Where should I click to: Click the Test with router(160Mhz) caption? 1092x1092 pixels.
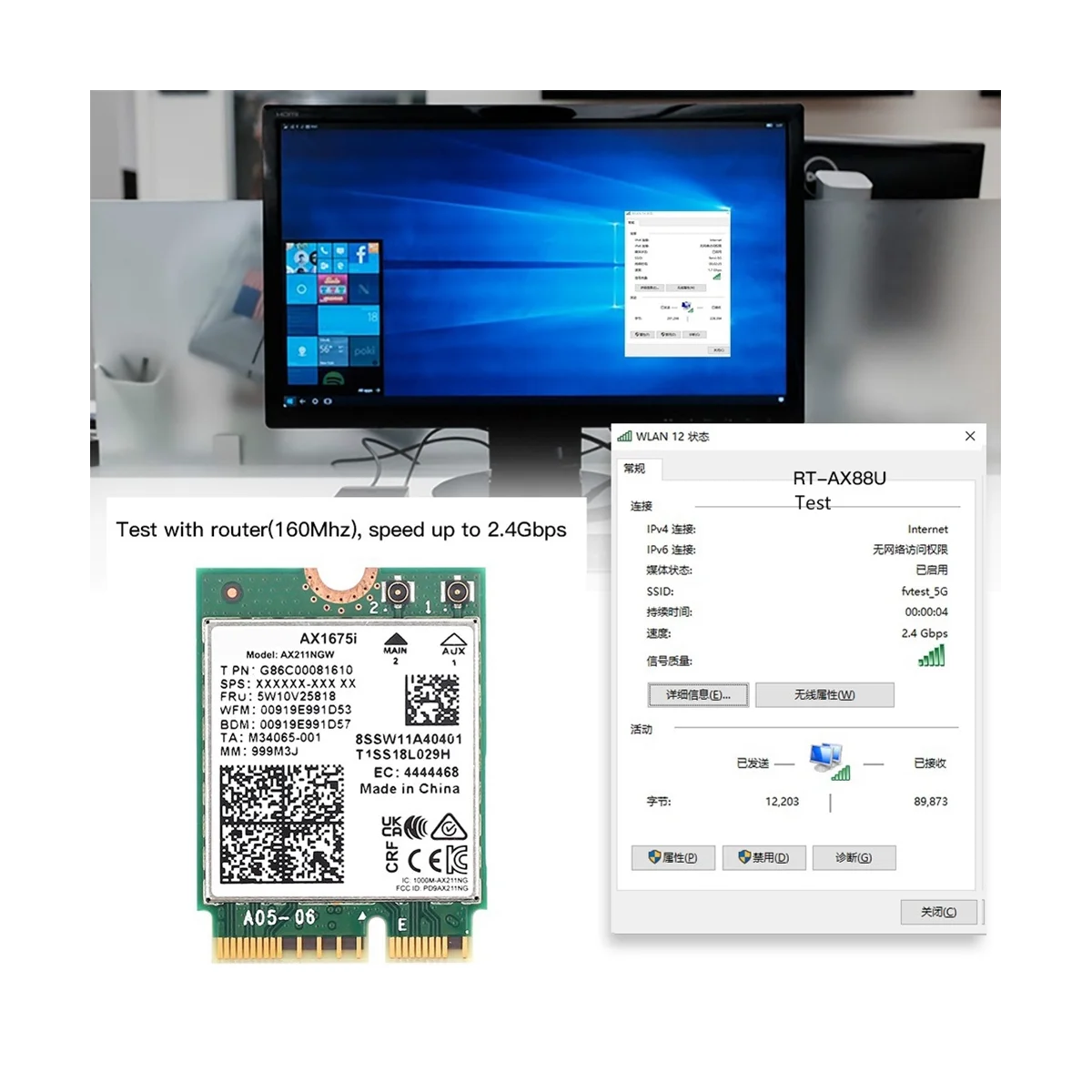pyautogui.click(x=341, y=530)
